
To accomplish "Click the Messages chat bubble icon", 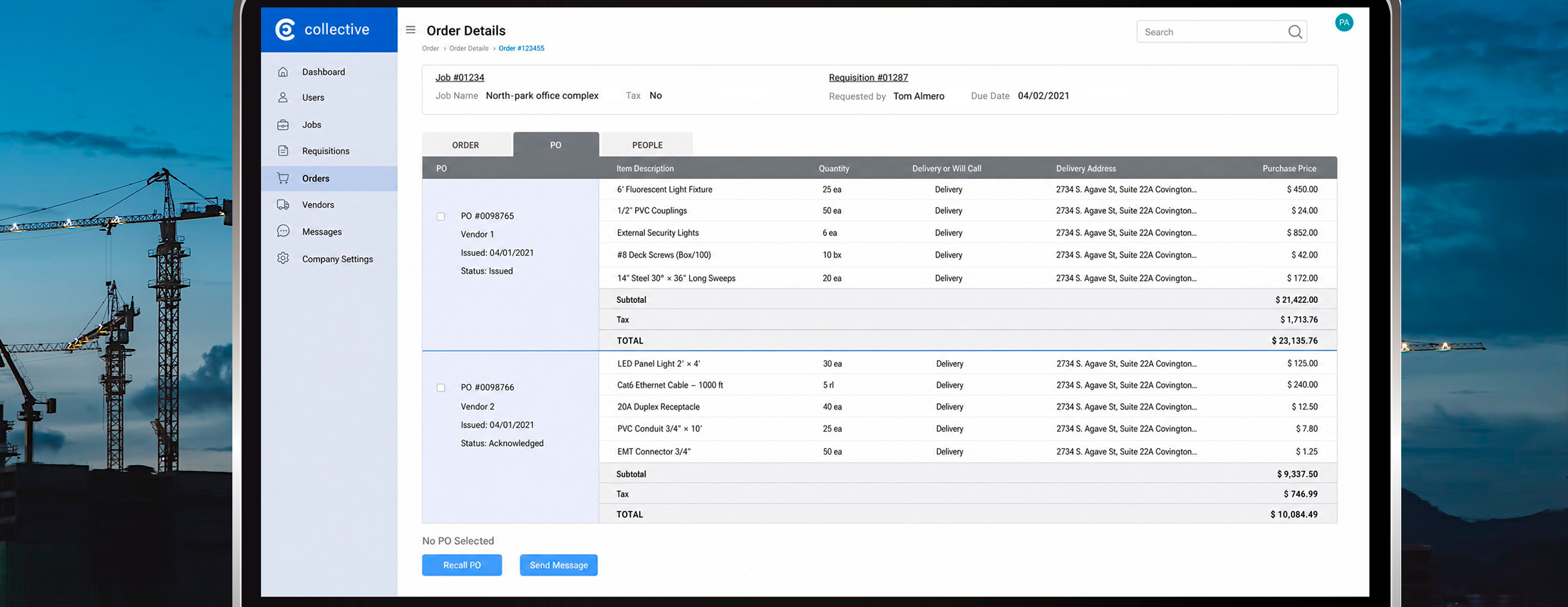I will tap(283, 232).
